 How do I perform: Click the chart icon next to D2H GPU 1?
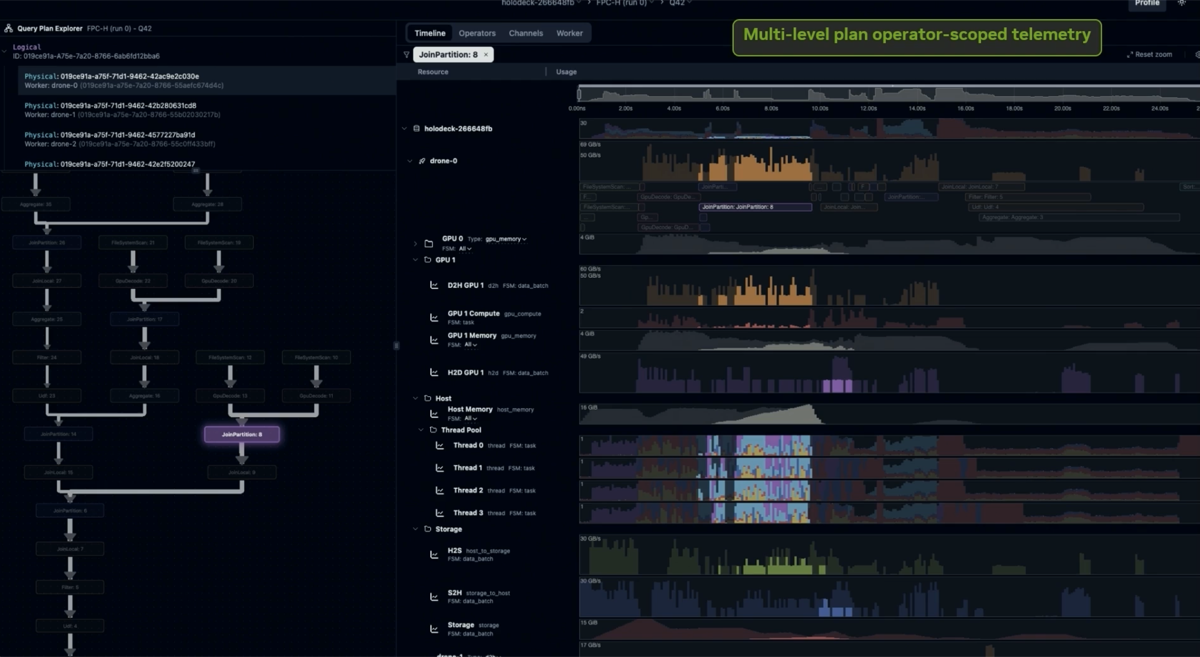[x=434, y=286]
